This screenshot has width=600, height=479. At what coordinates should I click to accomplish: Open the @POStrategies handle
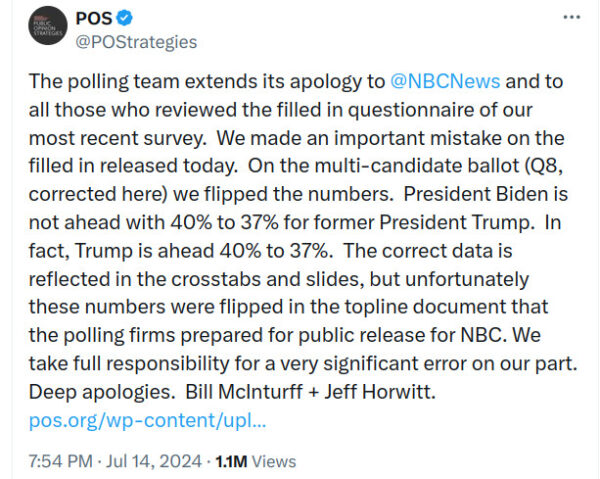136,42
